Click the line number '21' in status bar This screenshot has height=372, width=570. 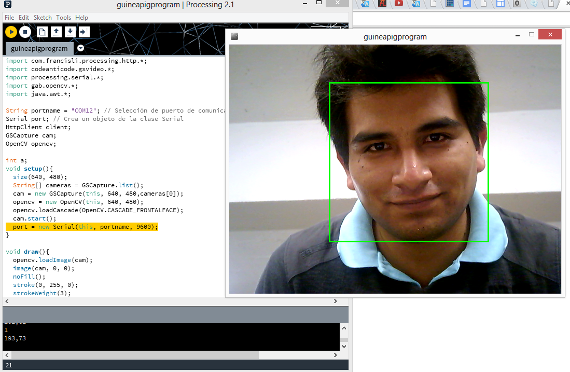9,365
